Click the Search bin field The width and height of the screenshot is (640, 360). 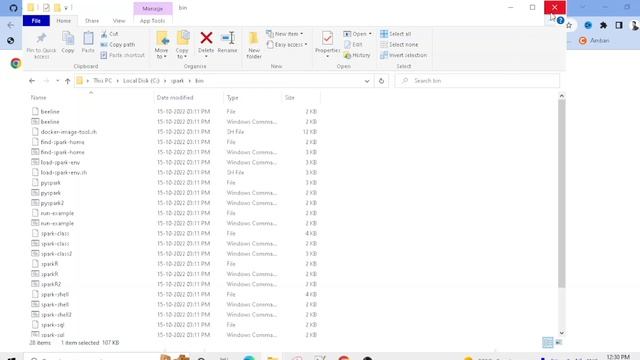coord(477,81)
